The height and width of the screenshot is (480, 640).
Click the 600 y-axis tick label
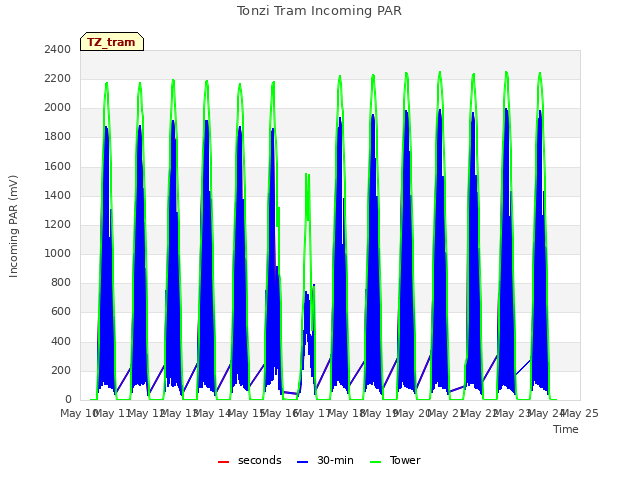click(61, 312)
